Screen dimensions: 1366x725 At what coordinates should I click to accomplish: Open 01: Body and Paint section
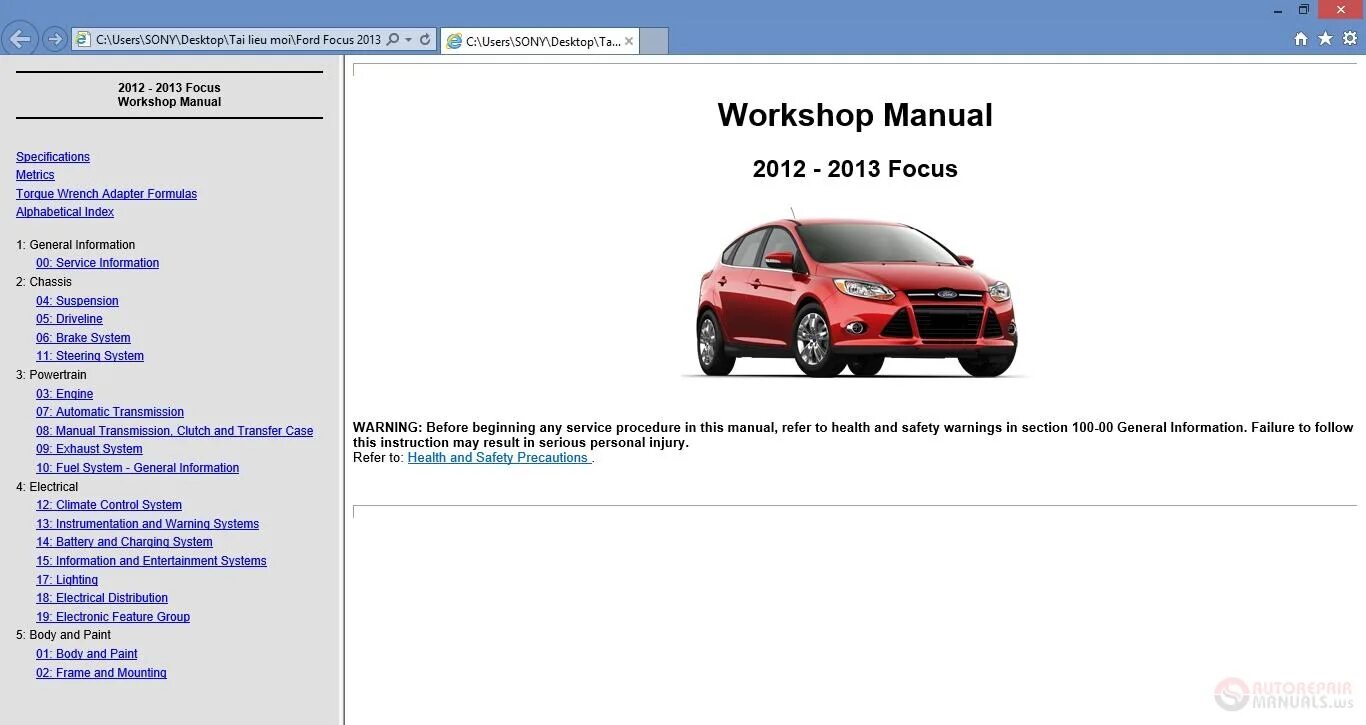click(87, 654)
